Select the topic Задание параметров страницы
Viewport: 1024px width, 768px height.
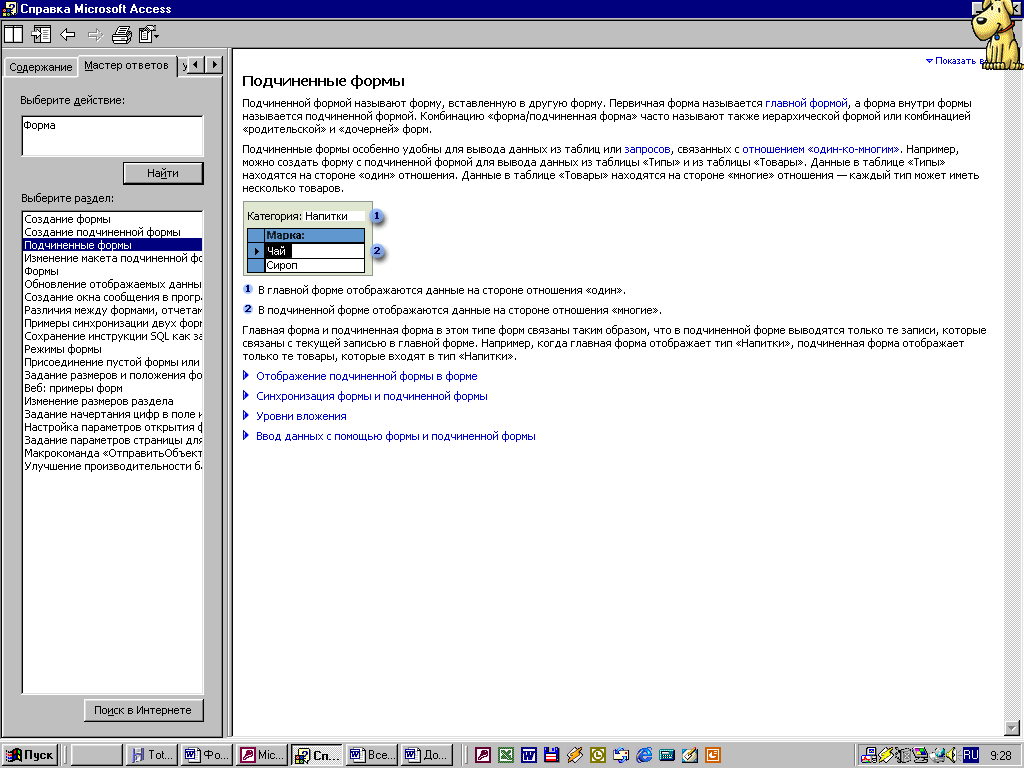click(x=112, y=440)
